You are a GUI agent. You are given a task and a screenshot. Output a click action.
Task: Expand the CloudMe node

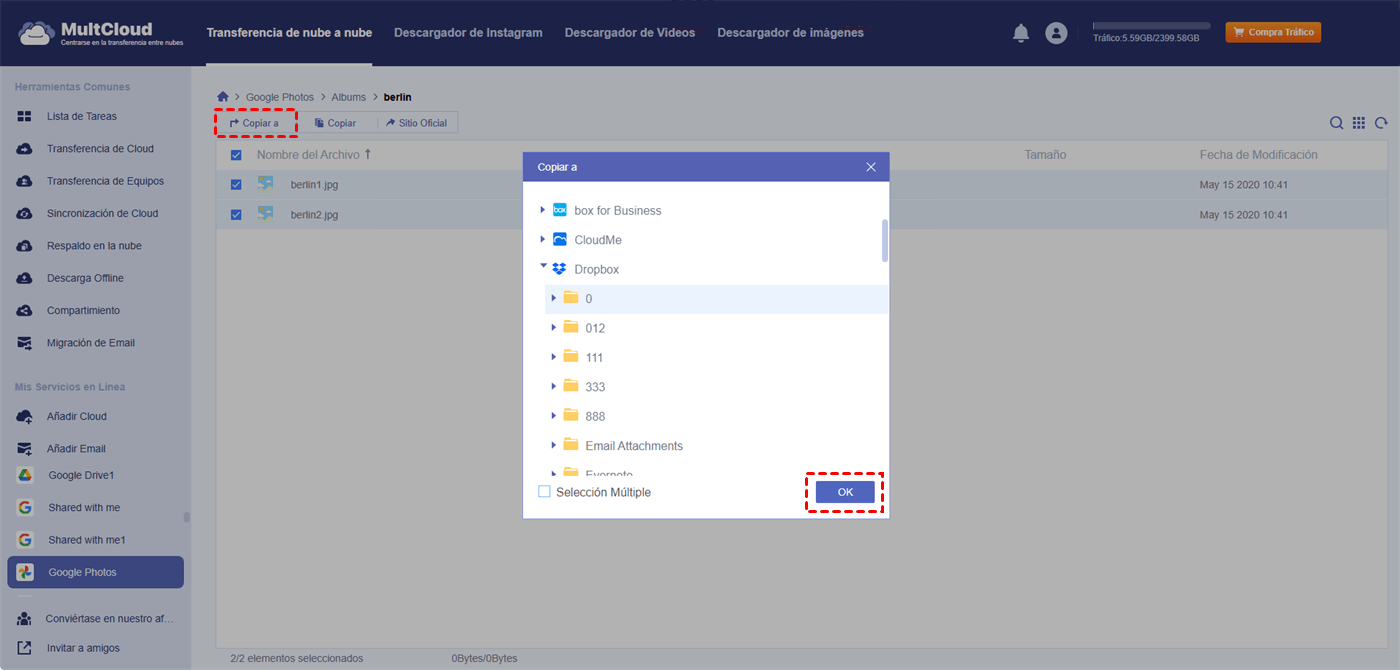click(543, 240)
